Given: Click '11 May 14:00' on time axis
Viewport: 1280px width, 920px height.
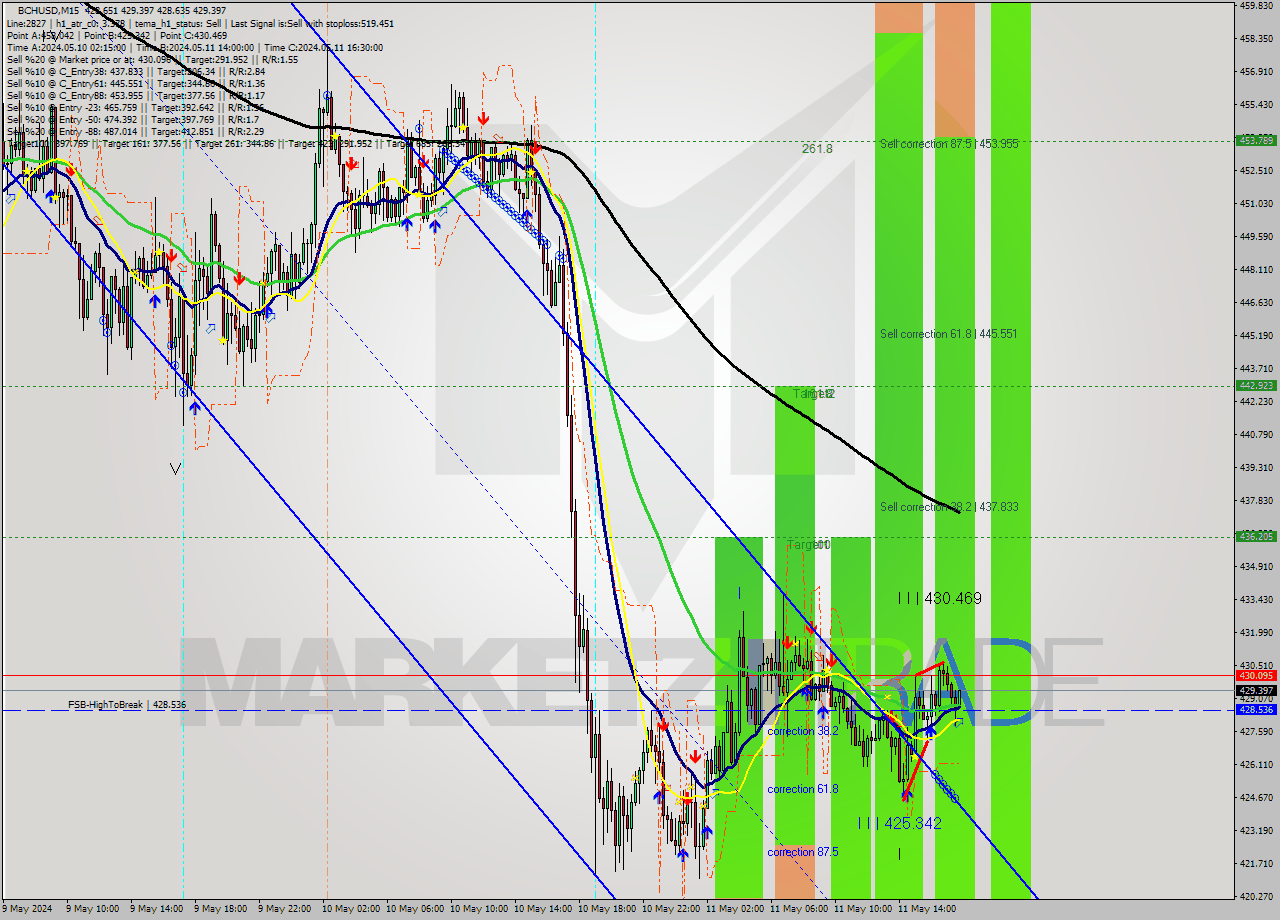Looking at the screenshot, I should [926, 909].
